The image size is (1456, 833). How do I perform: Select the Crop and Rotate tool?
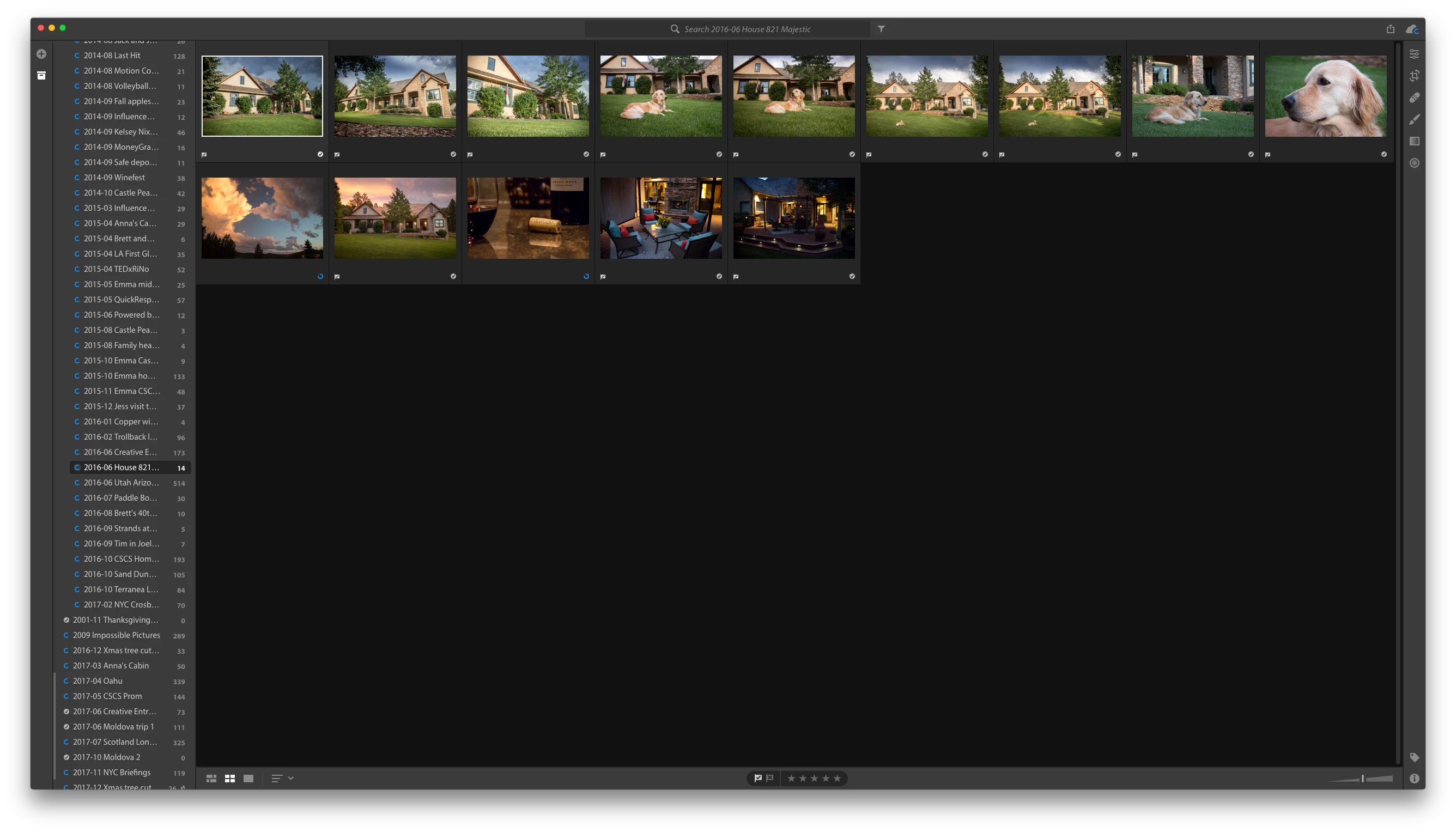(1414, 76)
